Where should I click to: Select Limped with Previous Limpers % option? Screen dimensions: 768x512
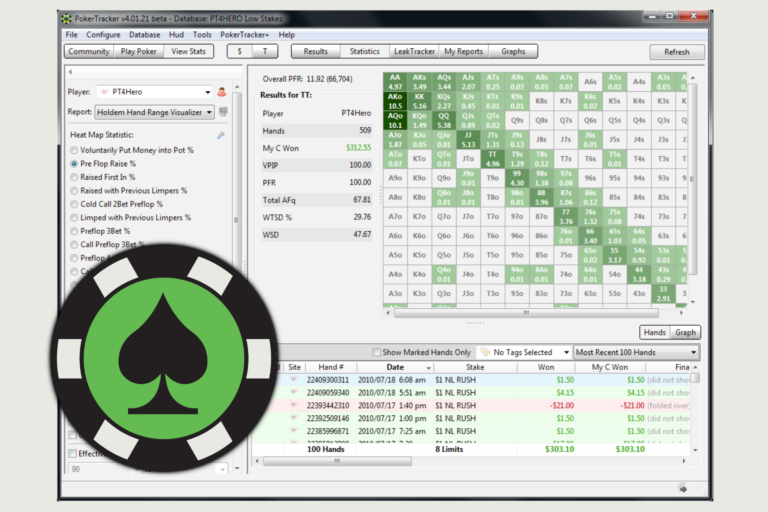(74, 218)
